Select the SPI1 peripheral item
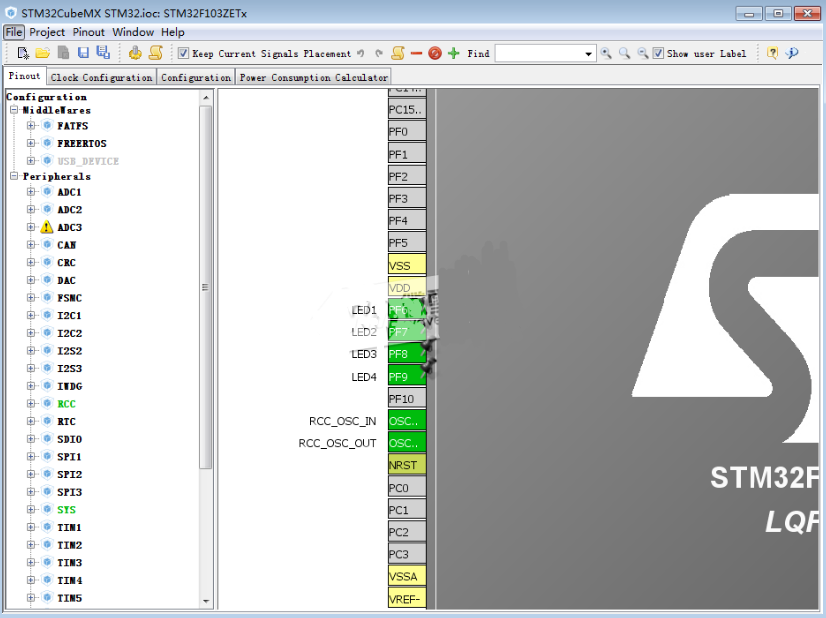Image resolution: width=826 pixels, height=618 pixels. pos(69,457)
